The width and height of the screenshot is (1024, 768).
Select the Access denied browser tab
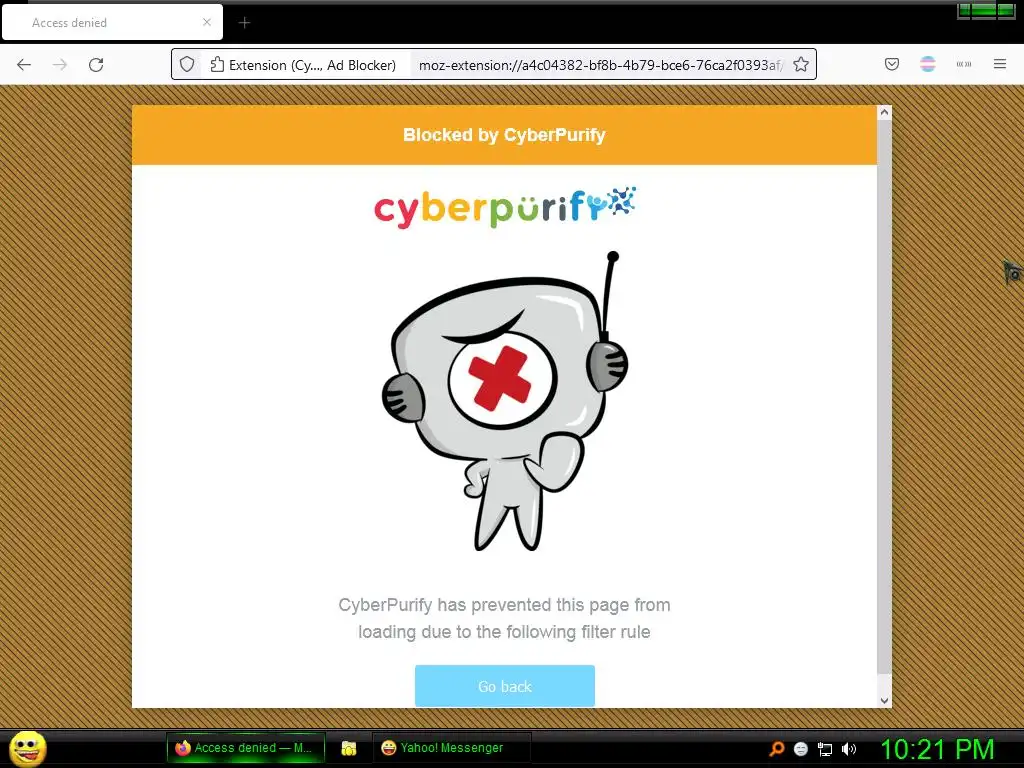[x=112, y=23]
